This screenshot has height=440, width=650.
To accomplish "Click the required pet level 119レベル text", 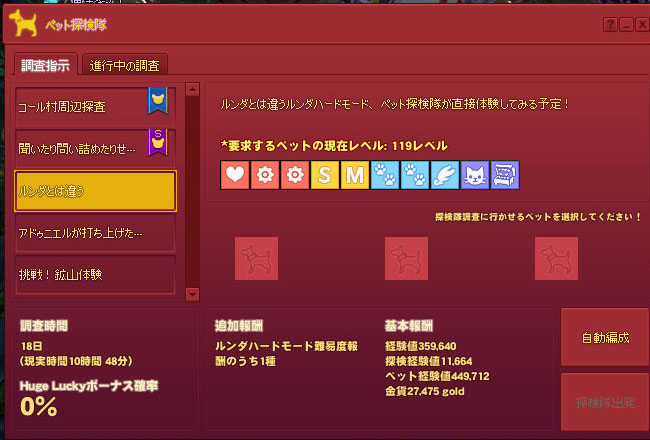I will point(420,146).
